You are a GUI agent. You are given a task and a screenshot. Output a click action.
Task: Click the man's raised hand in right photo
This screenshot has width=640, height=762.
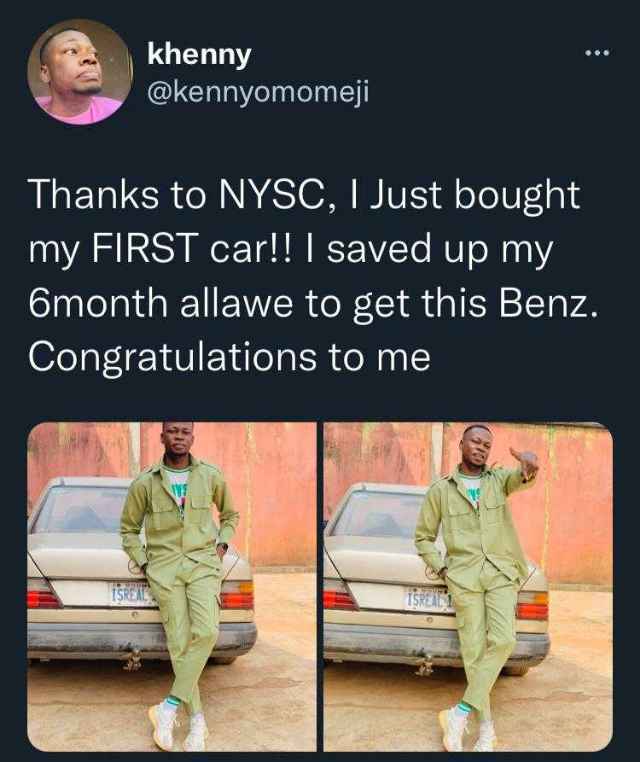point(525,462)
